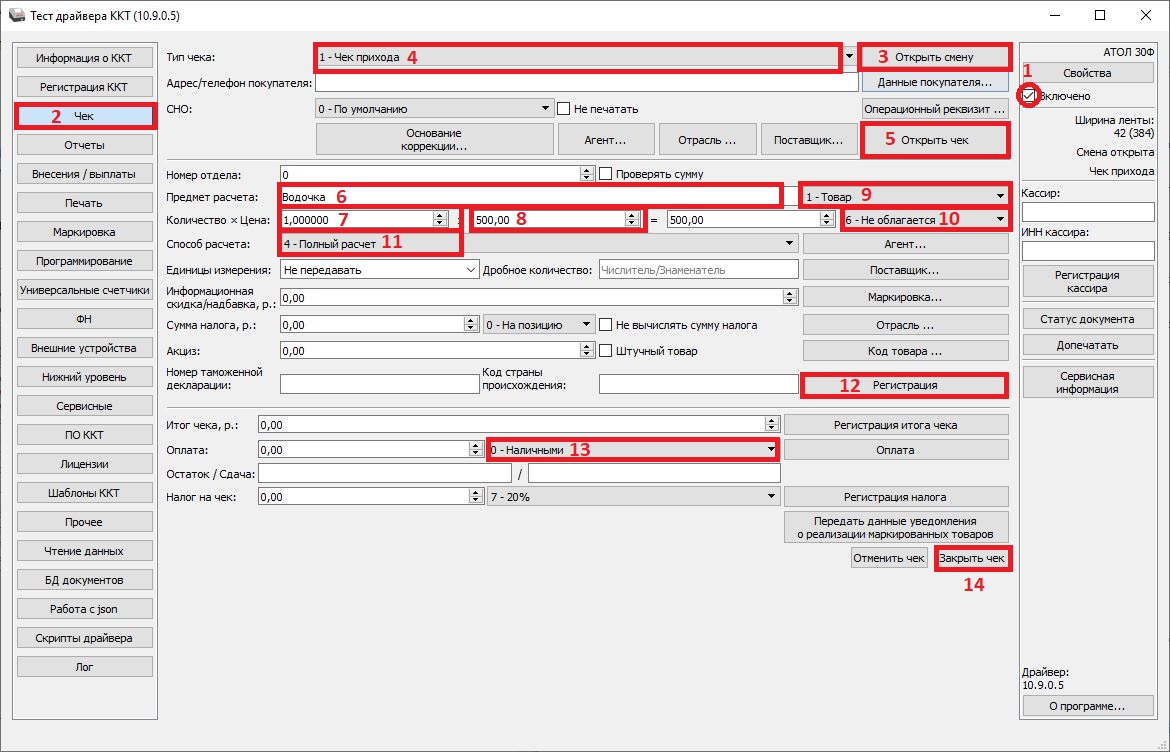The width and height of the screenshot is (1170, 752).
Task: Click 'Отменить чек' button
Action: coord(888,558)
